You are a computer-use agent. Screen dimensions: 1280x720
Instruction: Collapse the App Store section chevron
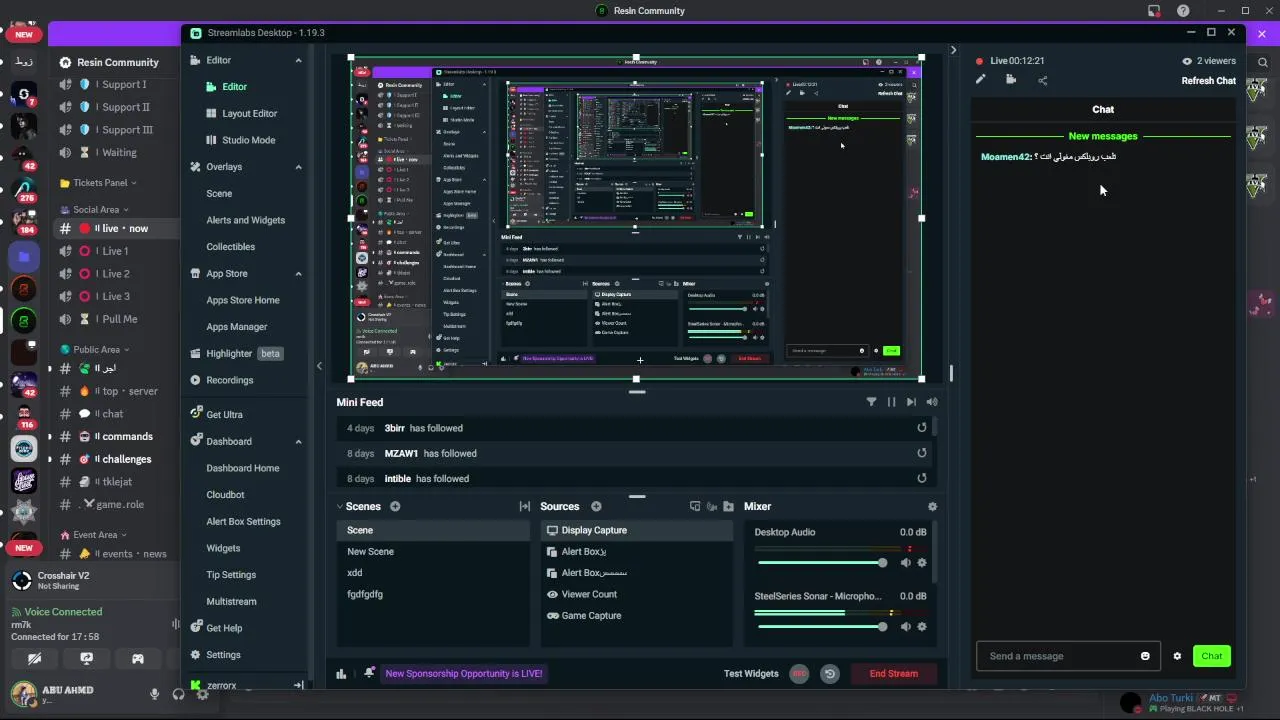(298, 274)
